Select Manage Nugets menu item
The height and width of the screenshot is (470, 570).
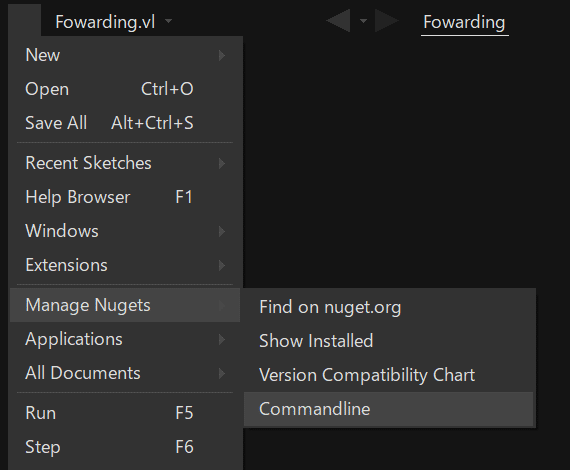point(125,305)
